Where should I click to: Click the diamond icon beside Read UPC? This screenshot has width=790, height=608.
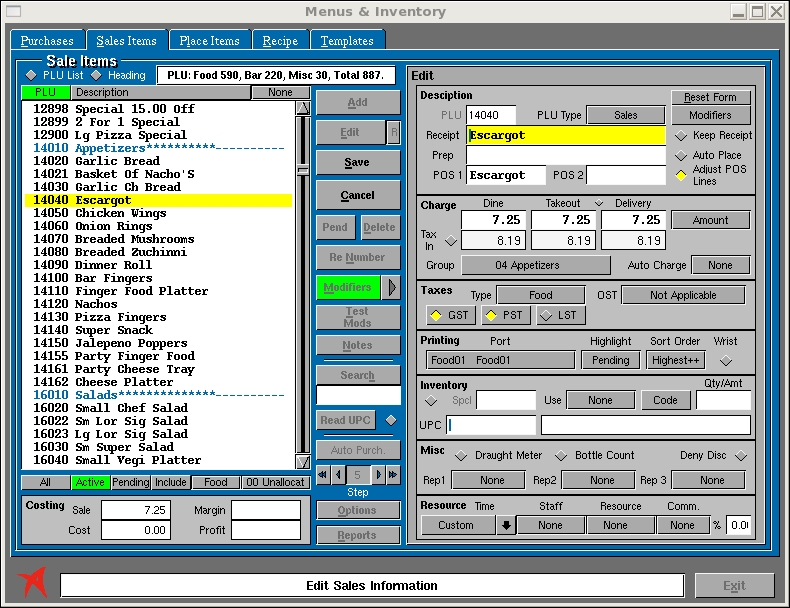pyautogui.click(x=391, y=420)
